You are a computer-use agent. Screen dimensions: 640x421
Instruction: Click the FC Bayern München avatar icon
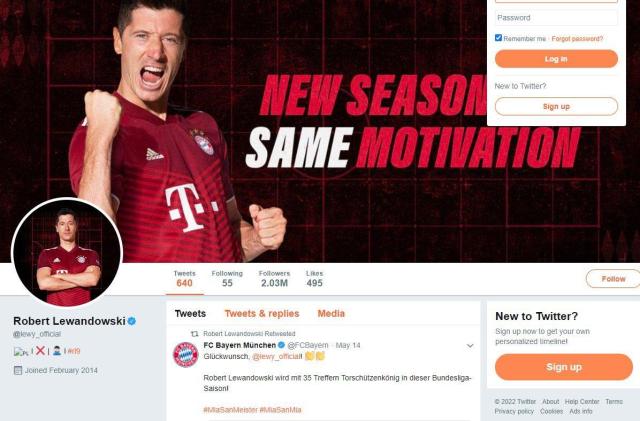185,354
